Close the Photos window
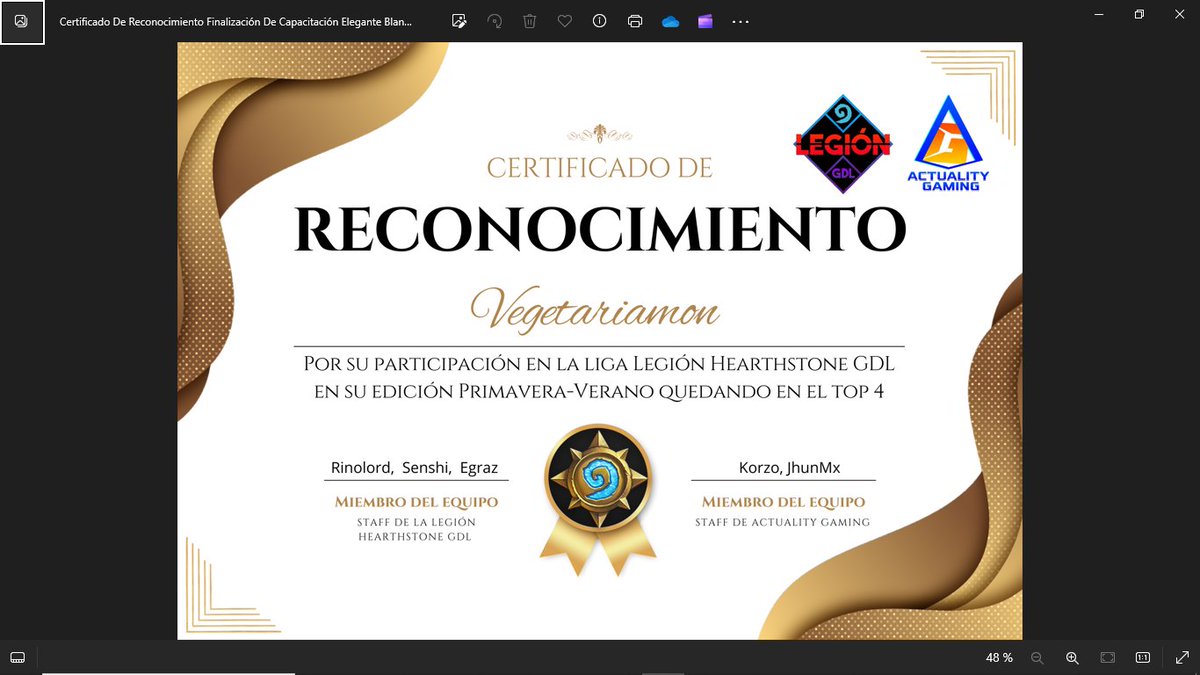 (1182, 14)
